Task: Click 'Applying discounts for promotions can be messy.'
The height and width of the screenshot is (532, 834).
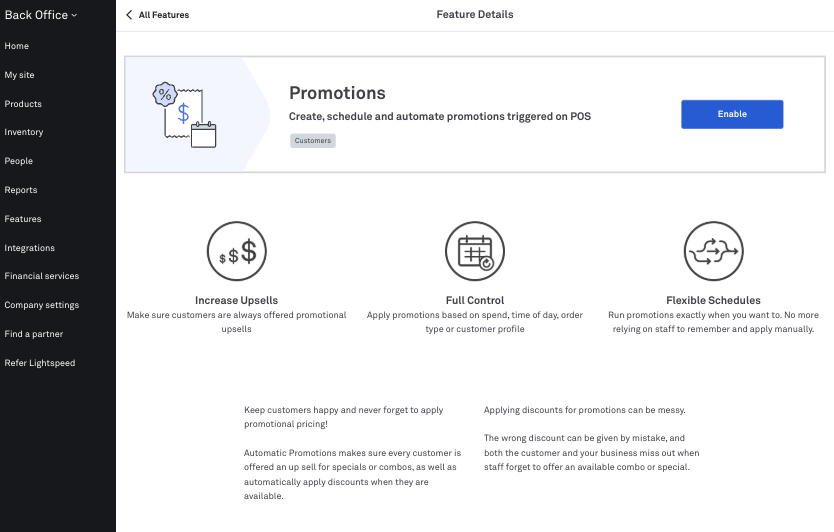Action: point(585,410)
